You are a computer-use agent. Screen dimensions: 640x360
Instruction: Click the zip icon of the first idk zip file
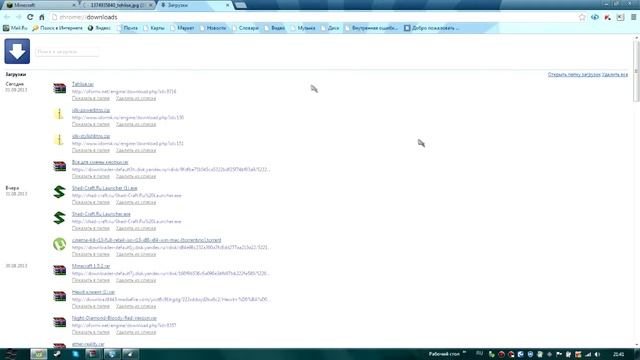click(59, 114)
